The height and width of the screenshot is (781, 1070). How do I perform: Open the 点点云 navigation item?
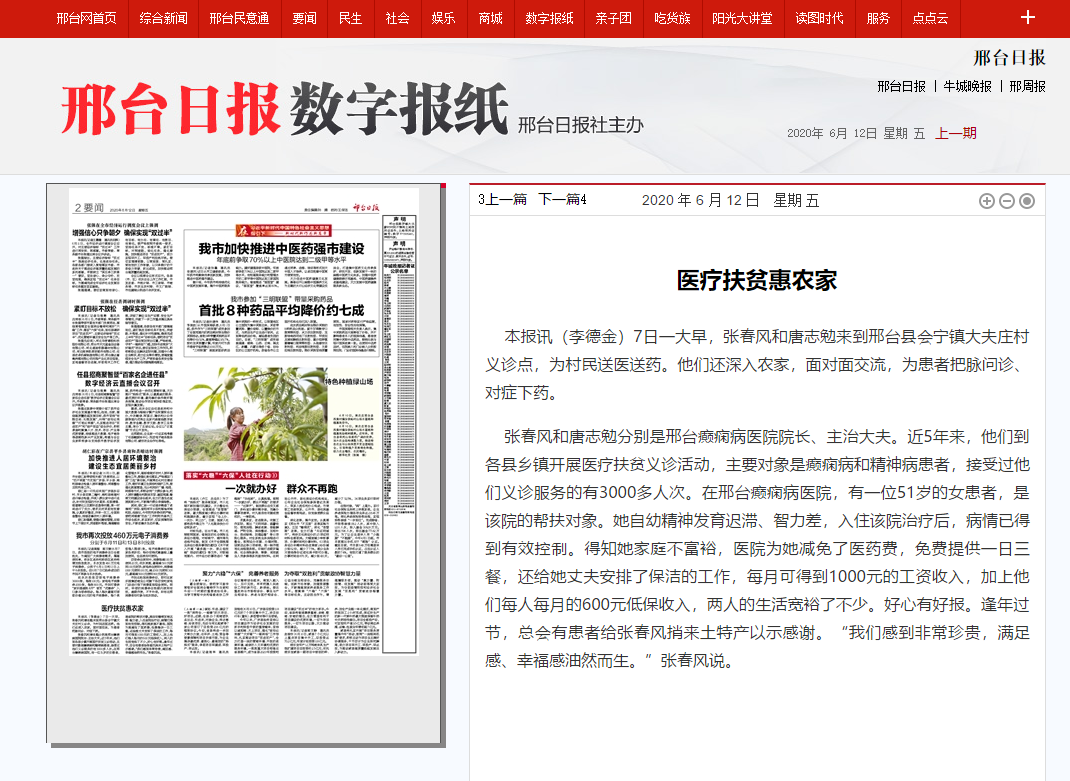931,18
